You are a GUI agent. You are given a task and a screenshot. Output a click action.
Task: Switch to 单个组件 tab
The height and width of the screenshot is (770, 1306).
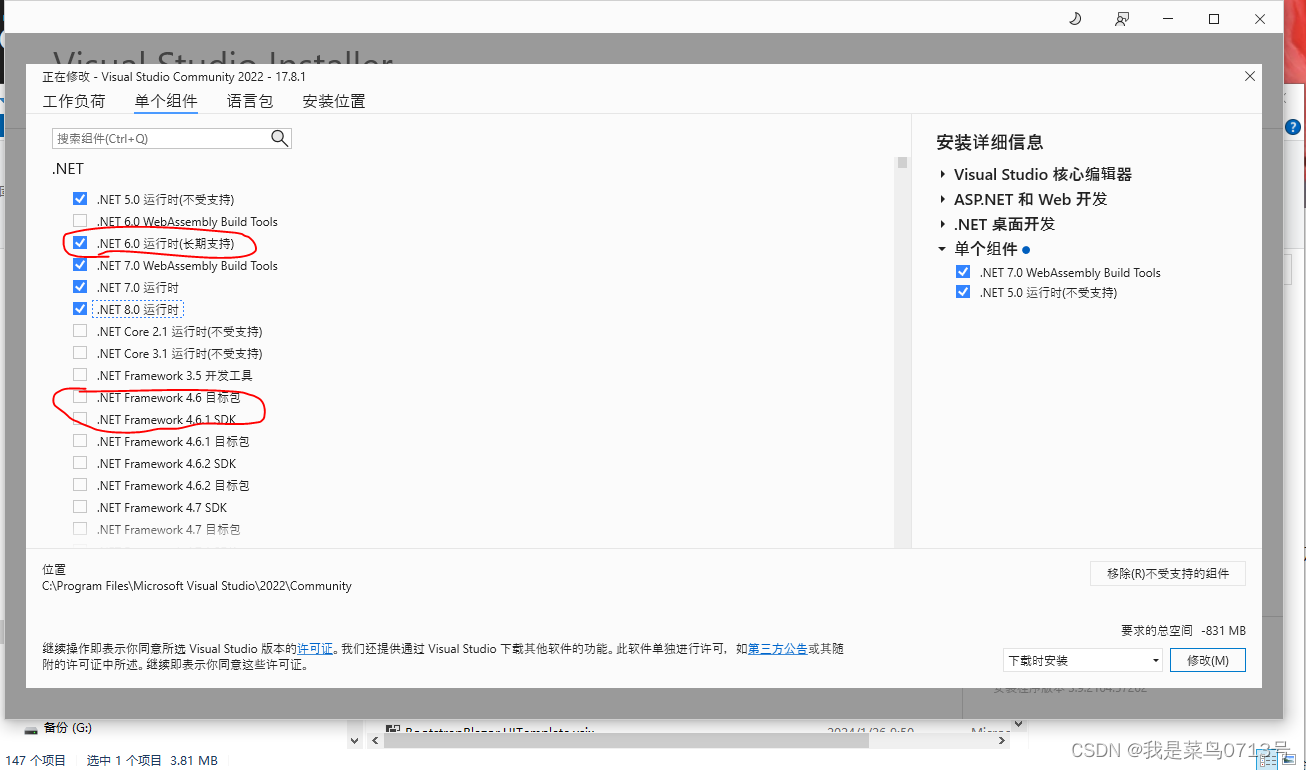point(166,101)
